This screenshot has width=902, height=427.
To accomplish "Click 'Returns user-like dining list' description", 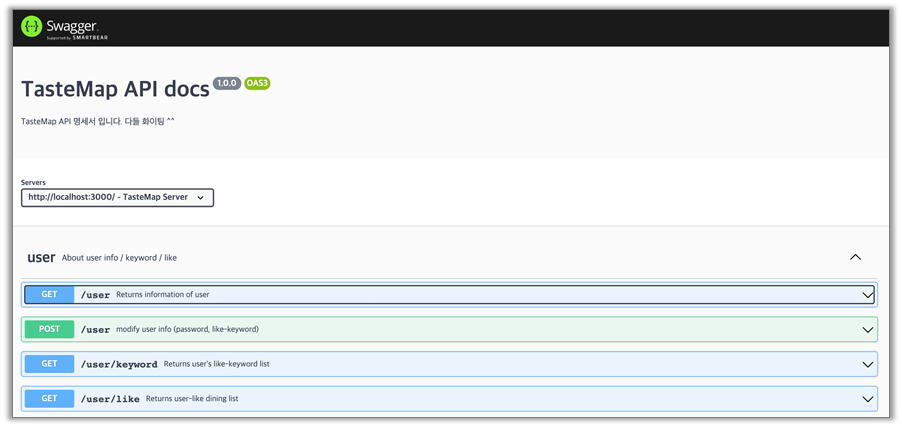I will point(192,398).
